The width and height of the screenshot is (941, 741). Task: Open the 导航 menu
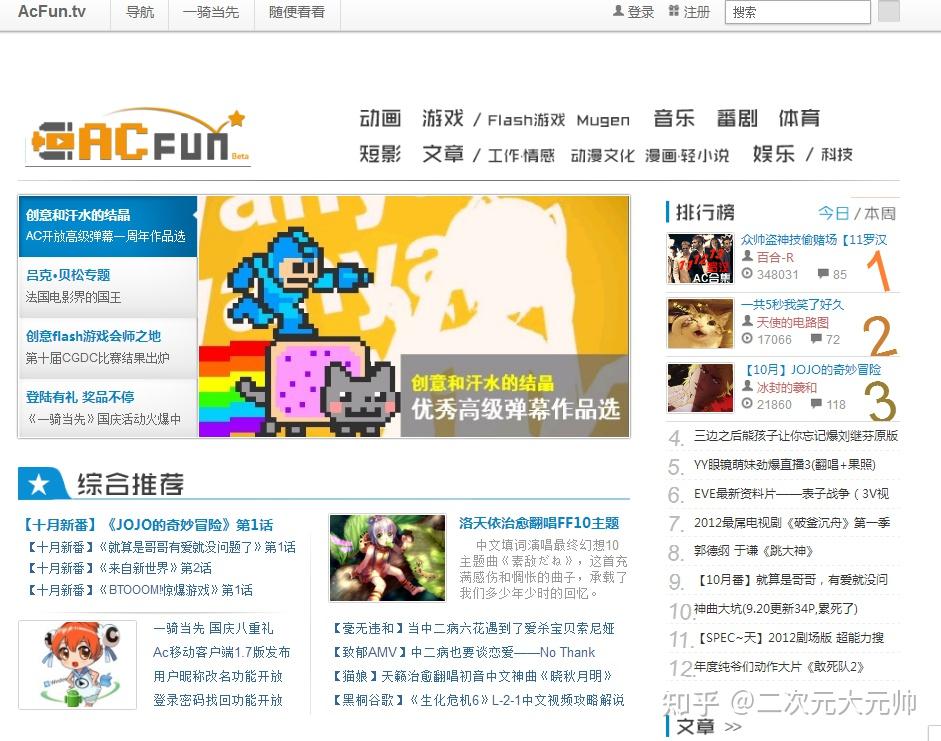pos(139,14)
